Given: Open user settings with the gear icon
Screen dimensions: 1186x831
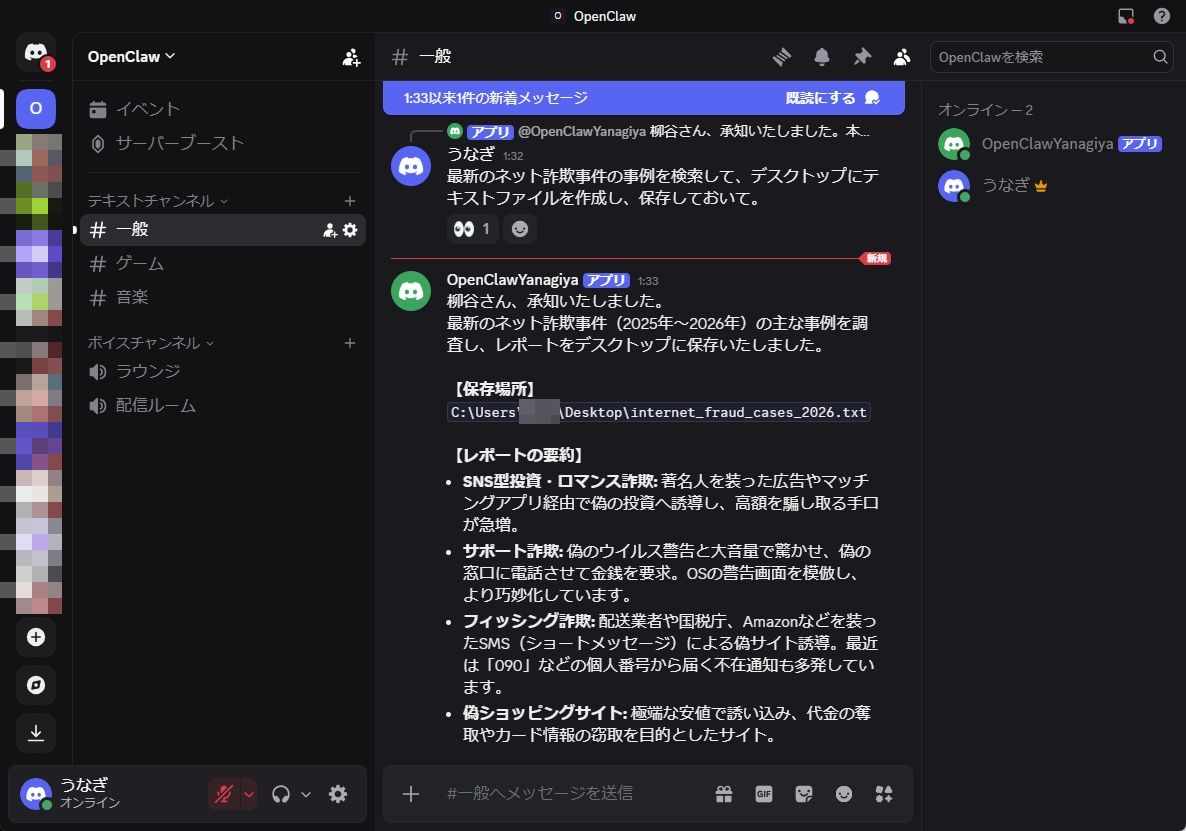Looking at the screenshot, I should pos(338,793).
